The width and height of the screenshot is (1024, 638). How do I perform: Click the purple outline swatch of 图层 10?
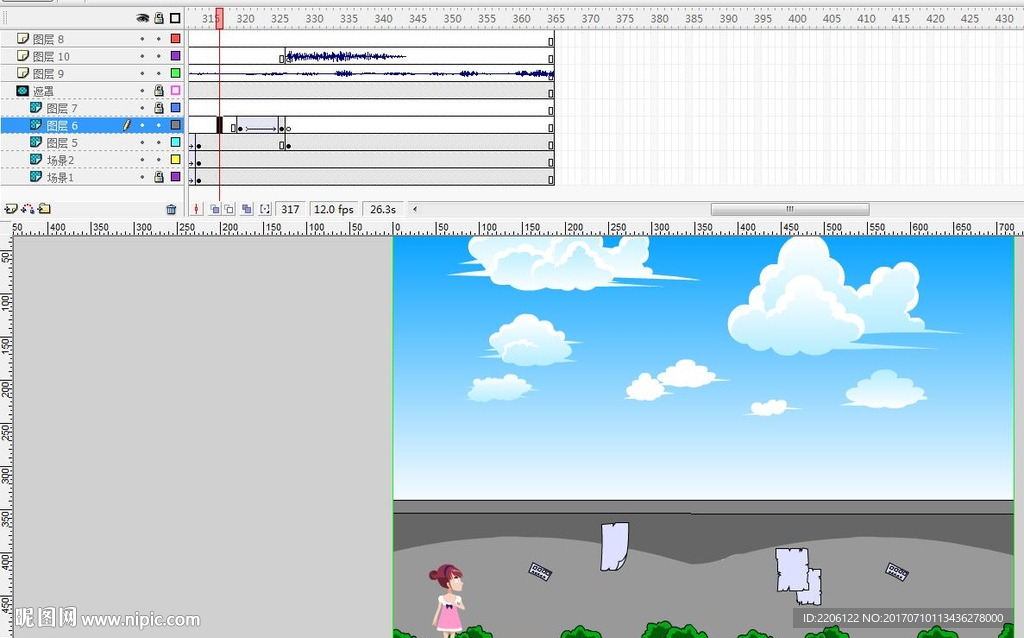175,56
